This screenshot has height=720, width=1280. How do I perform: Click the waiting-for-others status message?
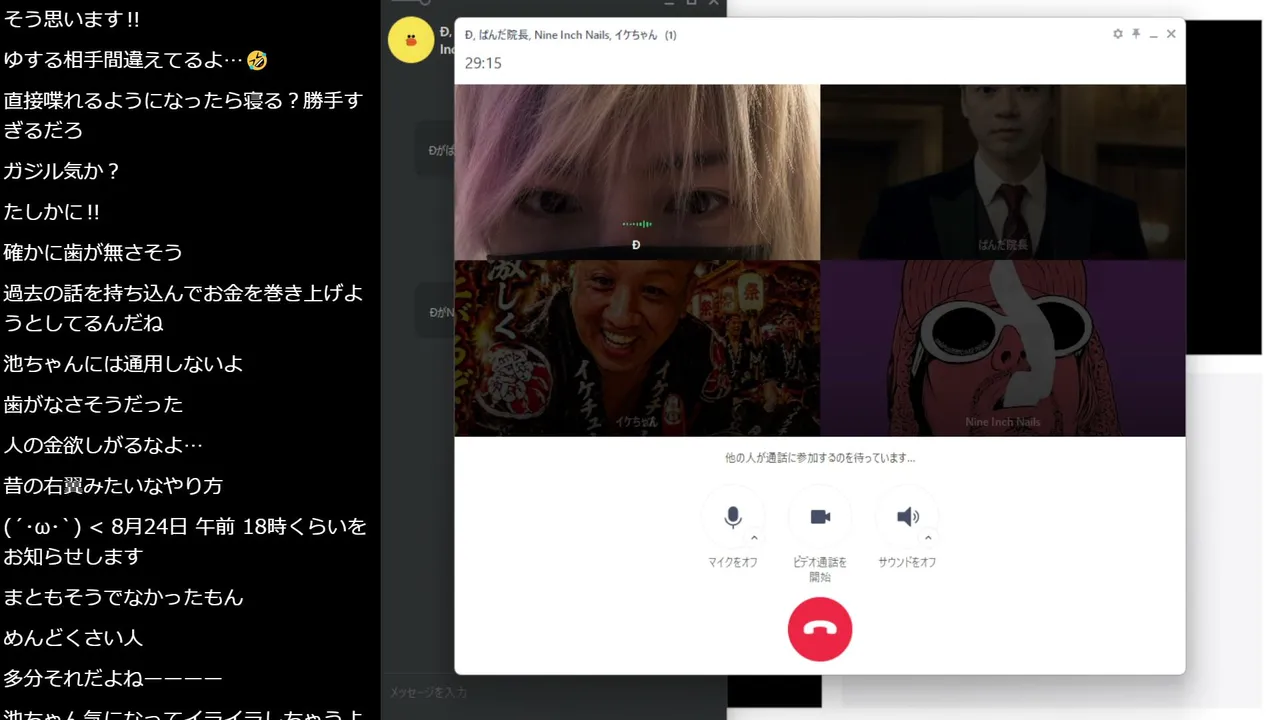pyautogui.click(x=820, y=458)
